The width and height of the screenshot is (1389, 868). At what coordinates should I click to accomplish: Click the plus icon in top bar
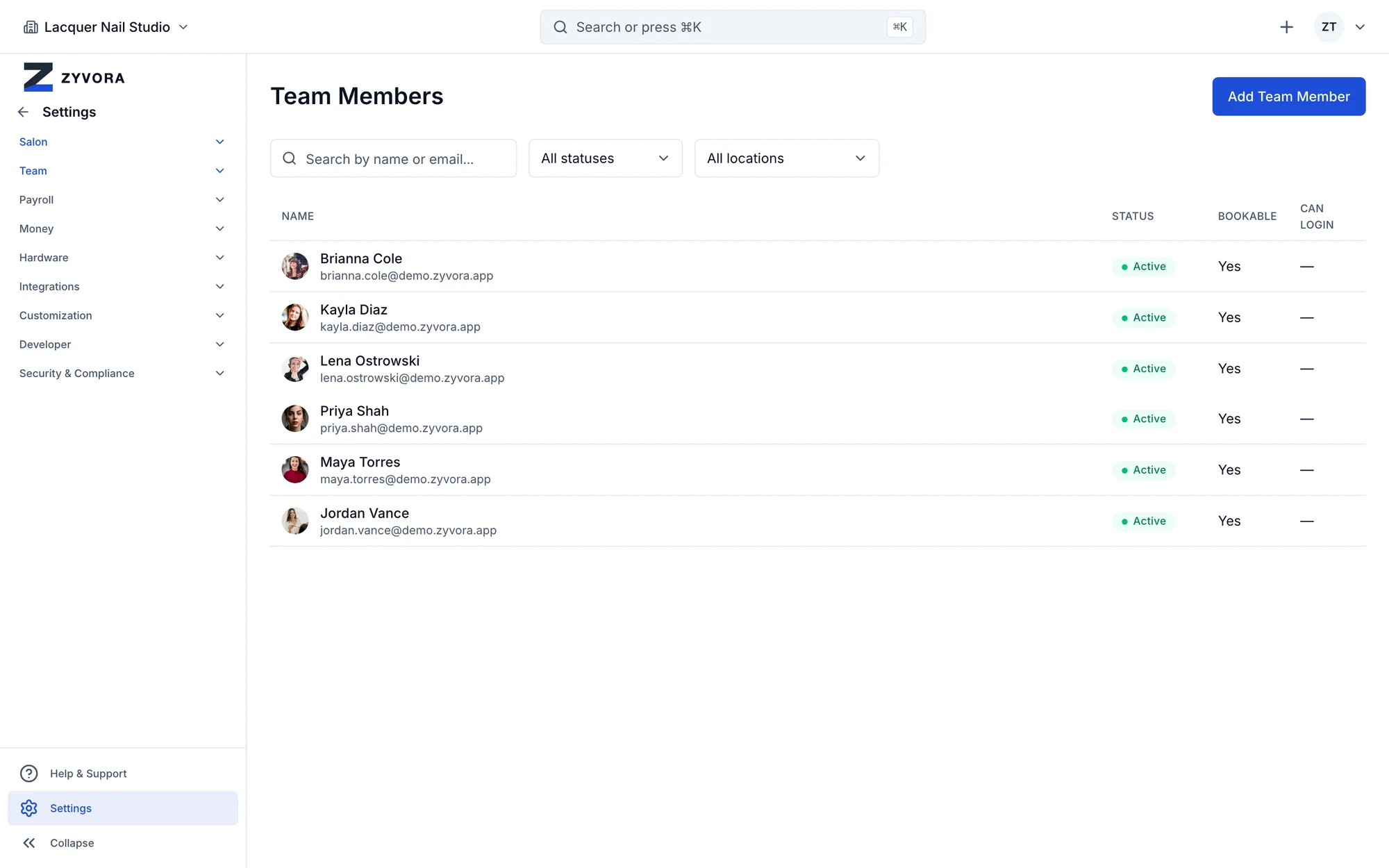click(x=1286, y=27)
